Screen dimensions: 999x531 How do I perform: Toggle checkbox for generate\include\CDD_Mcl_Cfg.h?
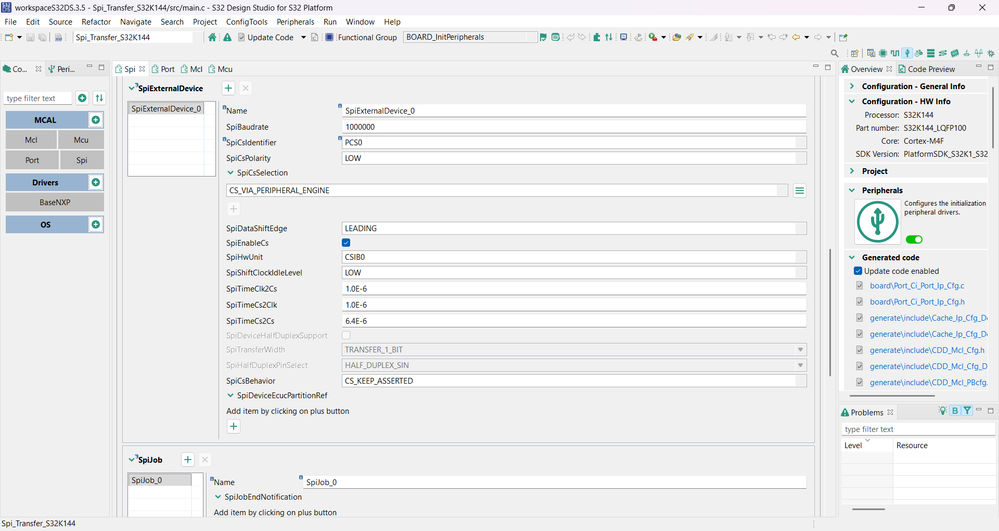click(x=859, y=350)
